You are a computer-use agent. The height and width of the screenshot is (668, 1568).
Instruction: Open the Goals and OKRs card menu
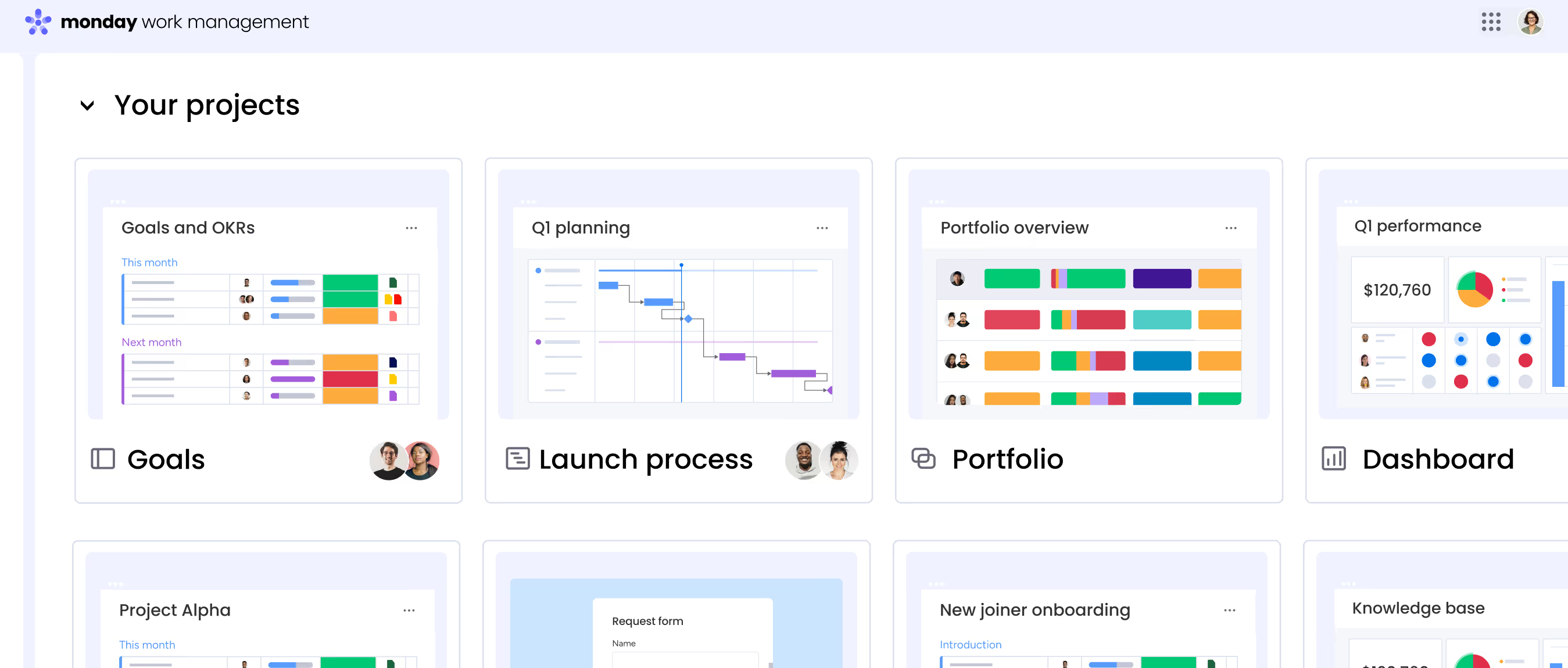pos(411,228)
